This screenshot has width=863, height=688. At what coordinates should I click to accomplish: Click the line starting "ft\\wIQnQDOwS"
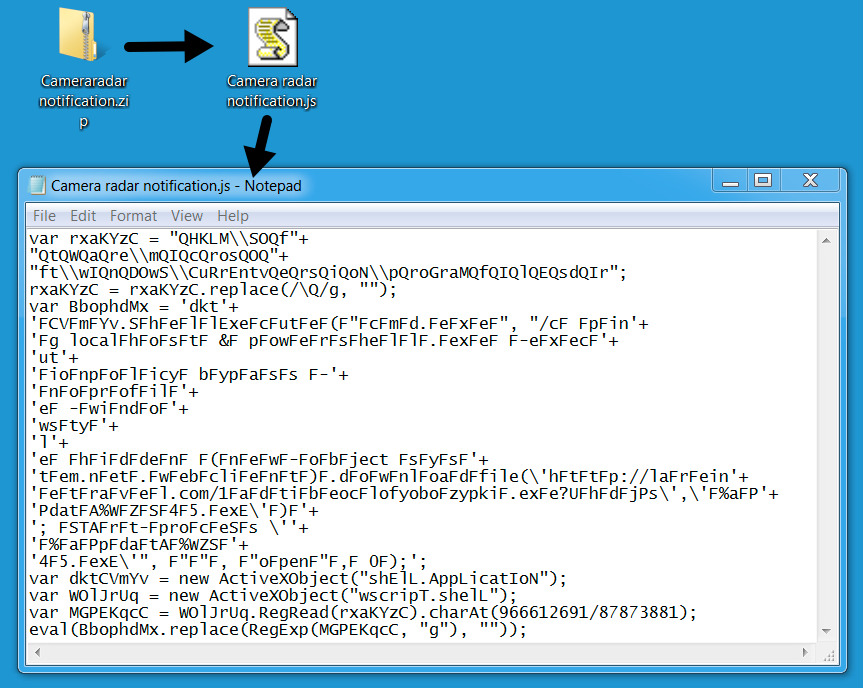point(328,273)
